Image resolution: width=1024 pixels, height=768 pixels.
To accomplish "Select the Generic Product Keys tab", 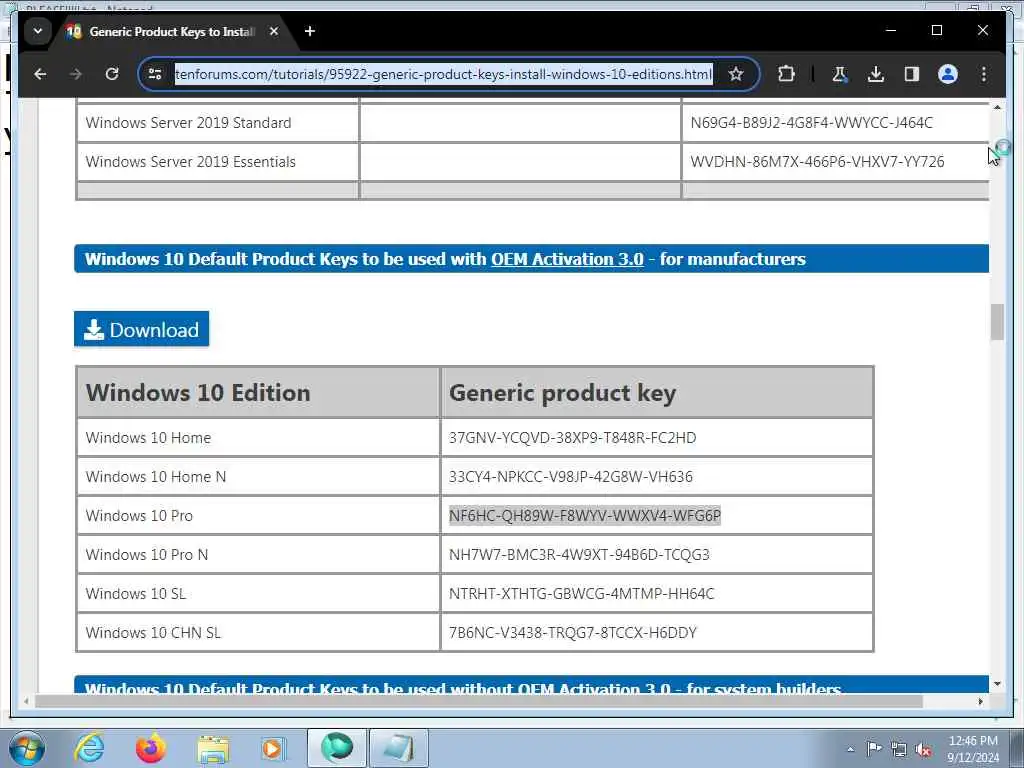I will tap(171, 31).
